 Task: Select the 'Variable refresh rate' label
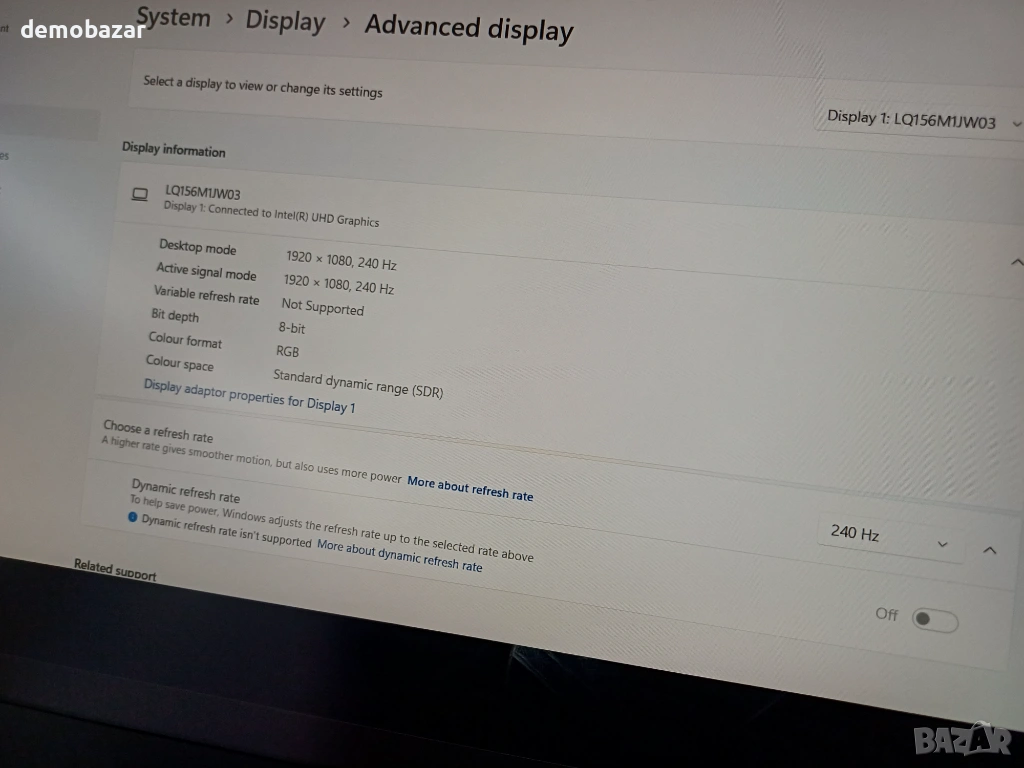206,295
